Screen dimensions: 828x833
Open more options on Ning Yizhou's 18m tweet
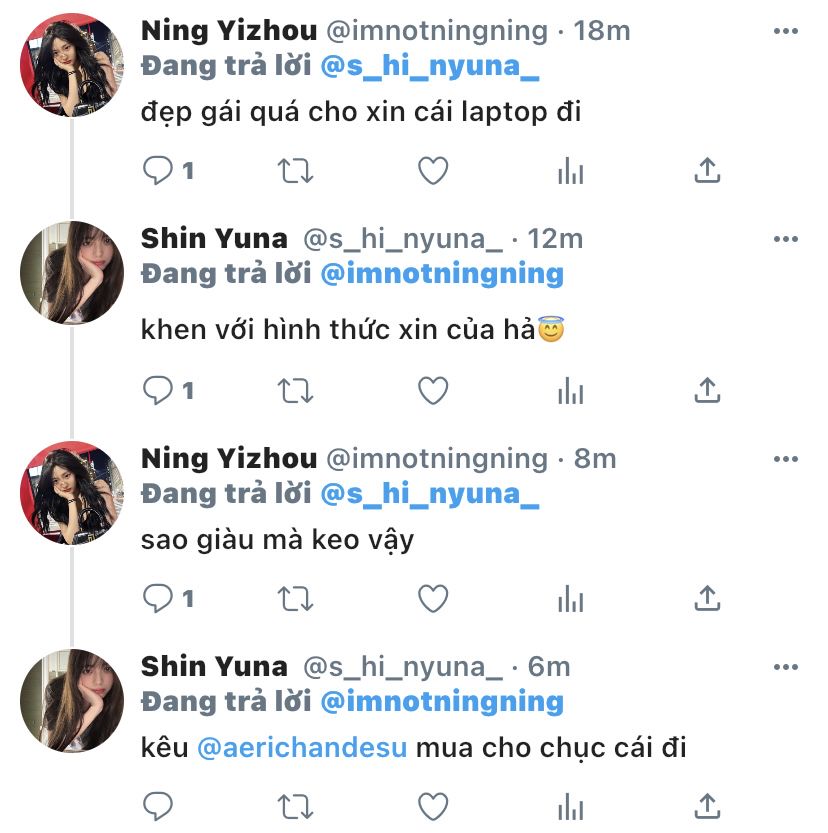[787, 31]
